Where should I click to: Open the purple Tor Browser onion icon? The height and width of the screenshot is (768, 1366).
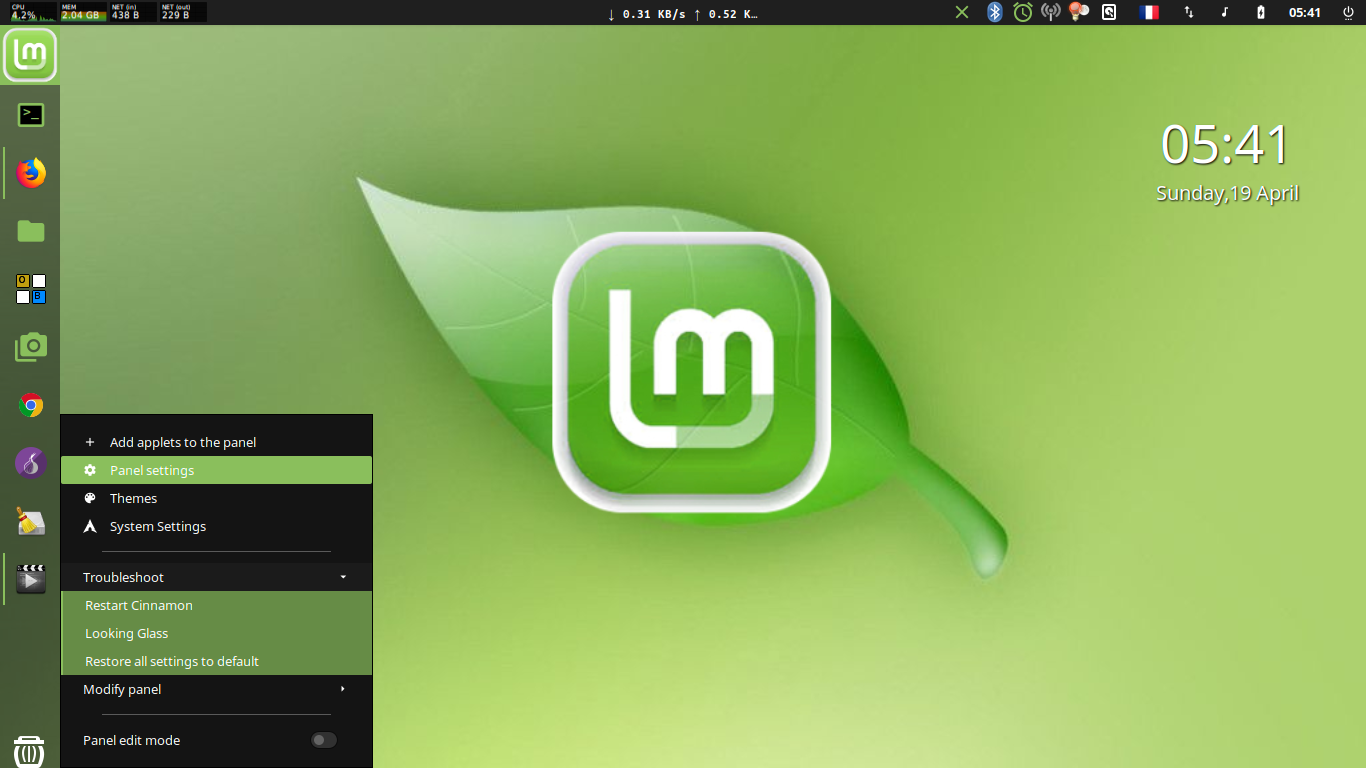(x=31, y=463)
